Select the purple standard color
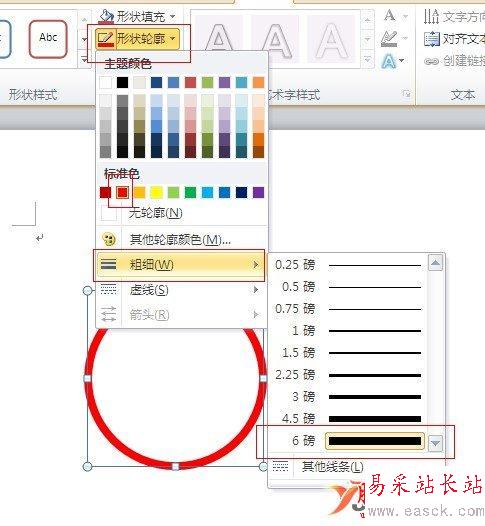Viewport: 485px width, 526px height. pos(258,193)
